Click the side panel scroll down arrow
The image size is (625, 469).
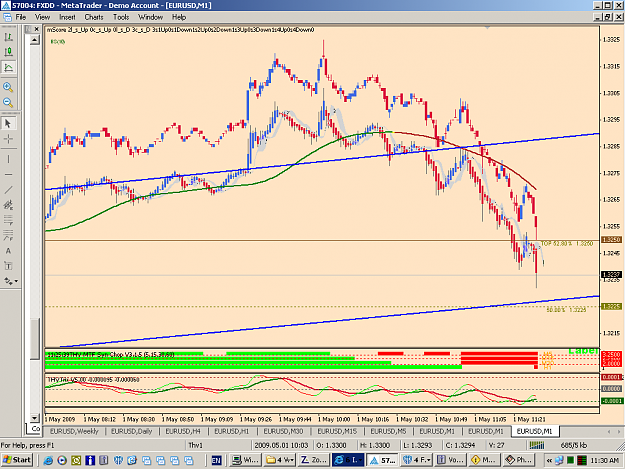pos(35,418)
